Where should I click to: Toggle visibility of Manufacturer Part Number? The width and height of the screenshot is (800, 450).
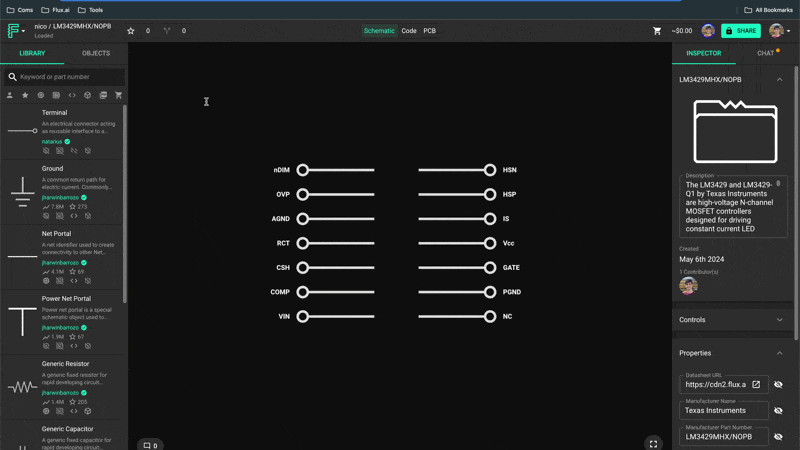[778, 437]
